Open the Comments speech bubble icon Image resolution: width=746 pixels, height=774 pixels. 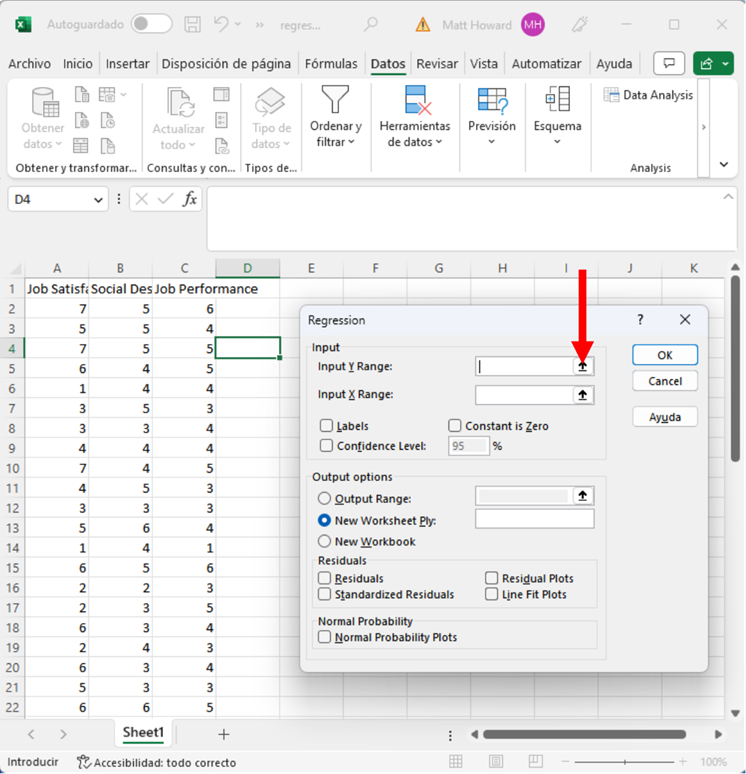[x=669, y=64]
